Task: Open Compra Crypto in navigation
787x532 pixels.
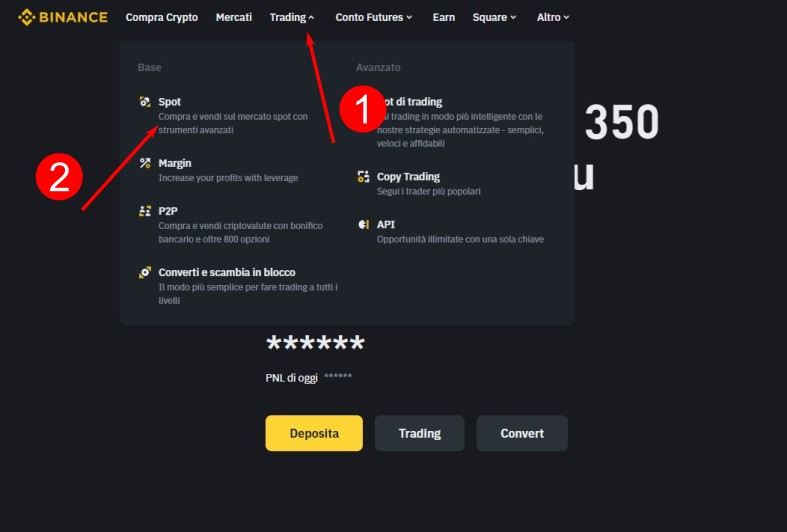Action: [x=162, y=17]
